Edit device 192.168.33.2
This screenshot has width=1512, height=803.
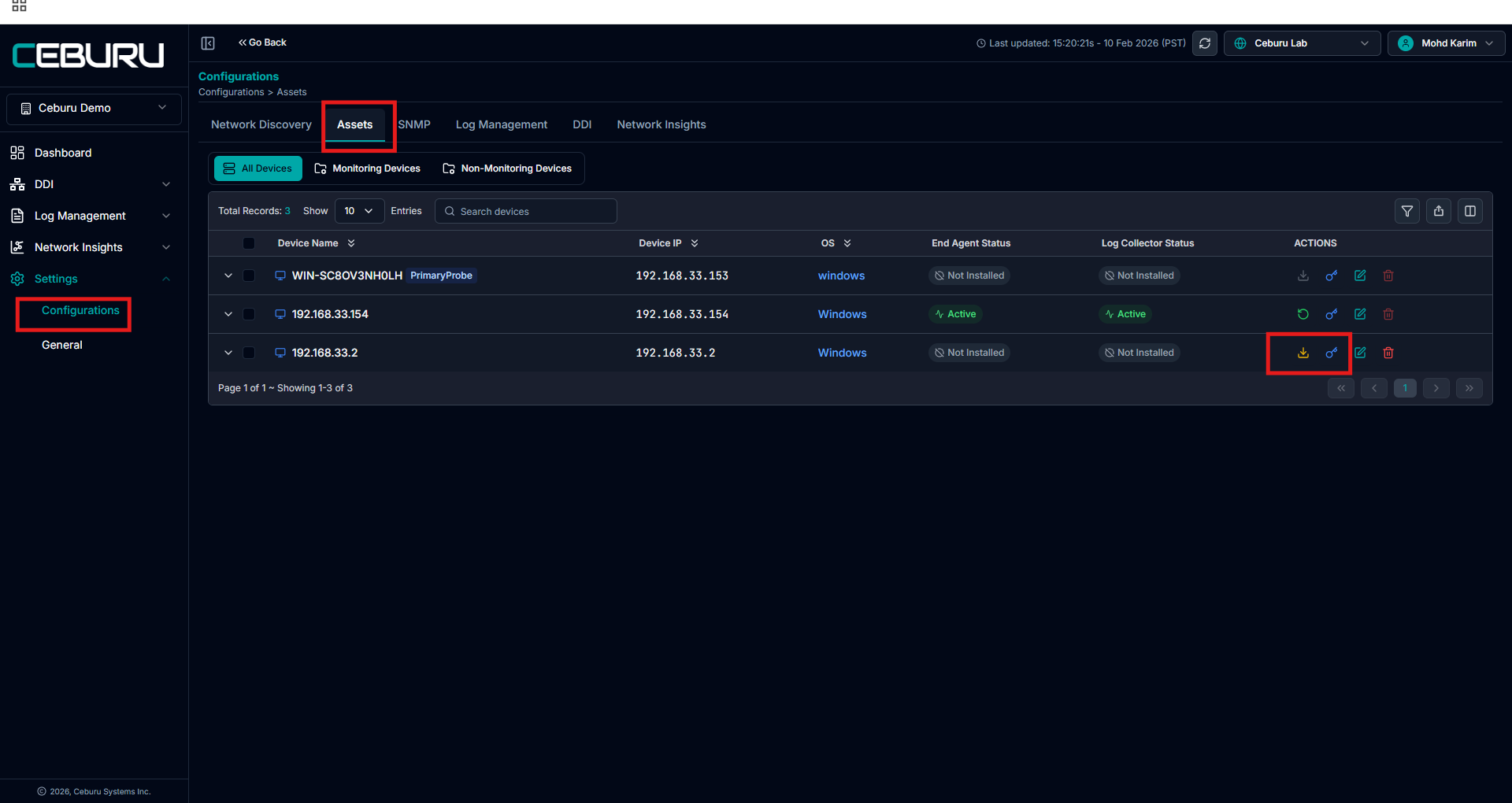click(x=1360, y=353)
